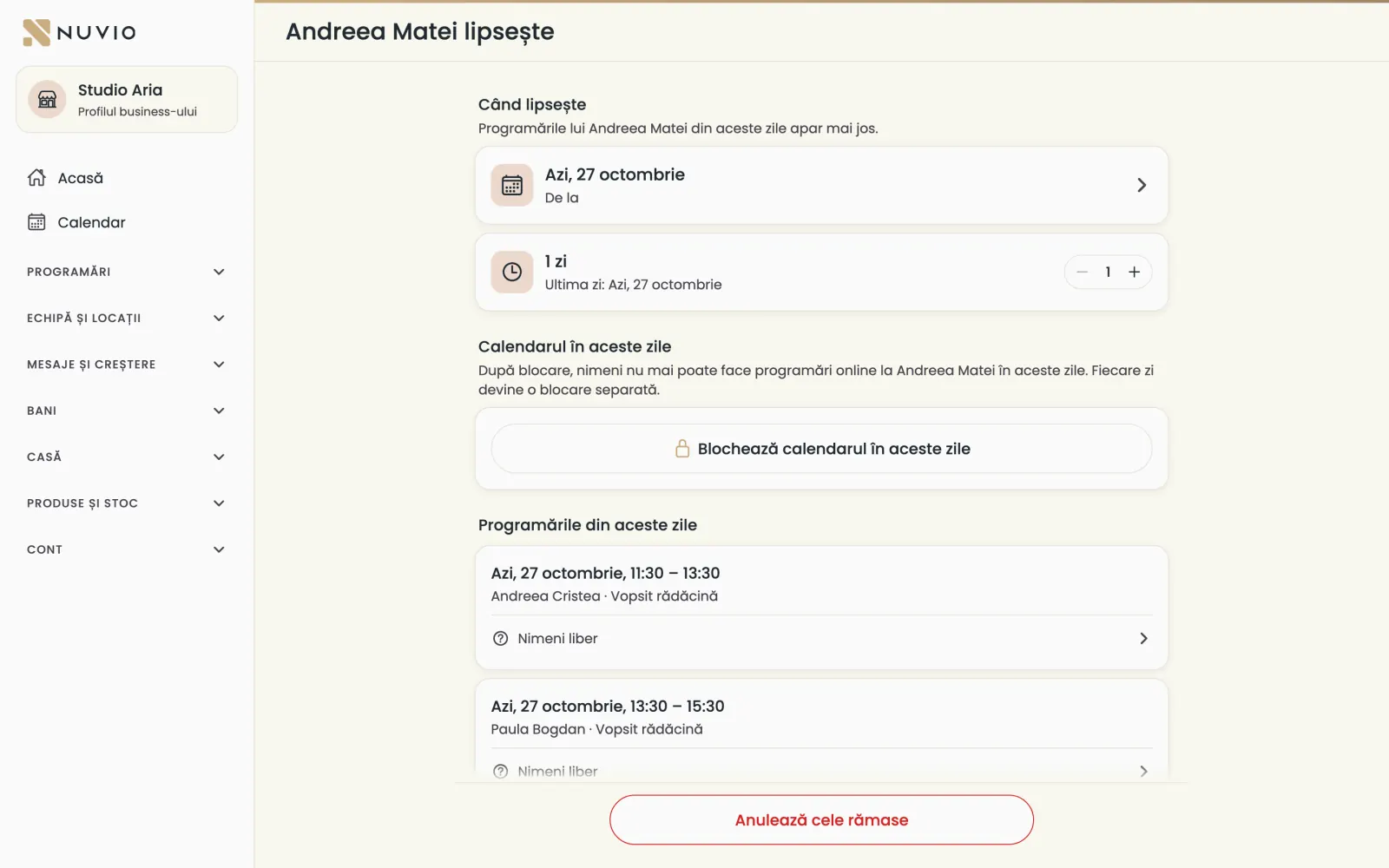The width and height of the screenshot is (1389, 868).
Task: Expand the Casă sidebar section
Action: [127, 457]
